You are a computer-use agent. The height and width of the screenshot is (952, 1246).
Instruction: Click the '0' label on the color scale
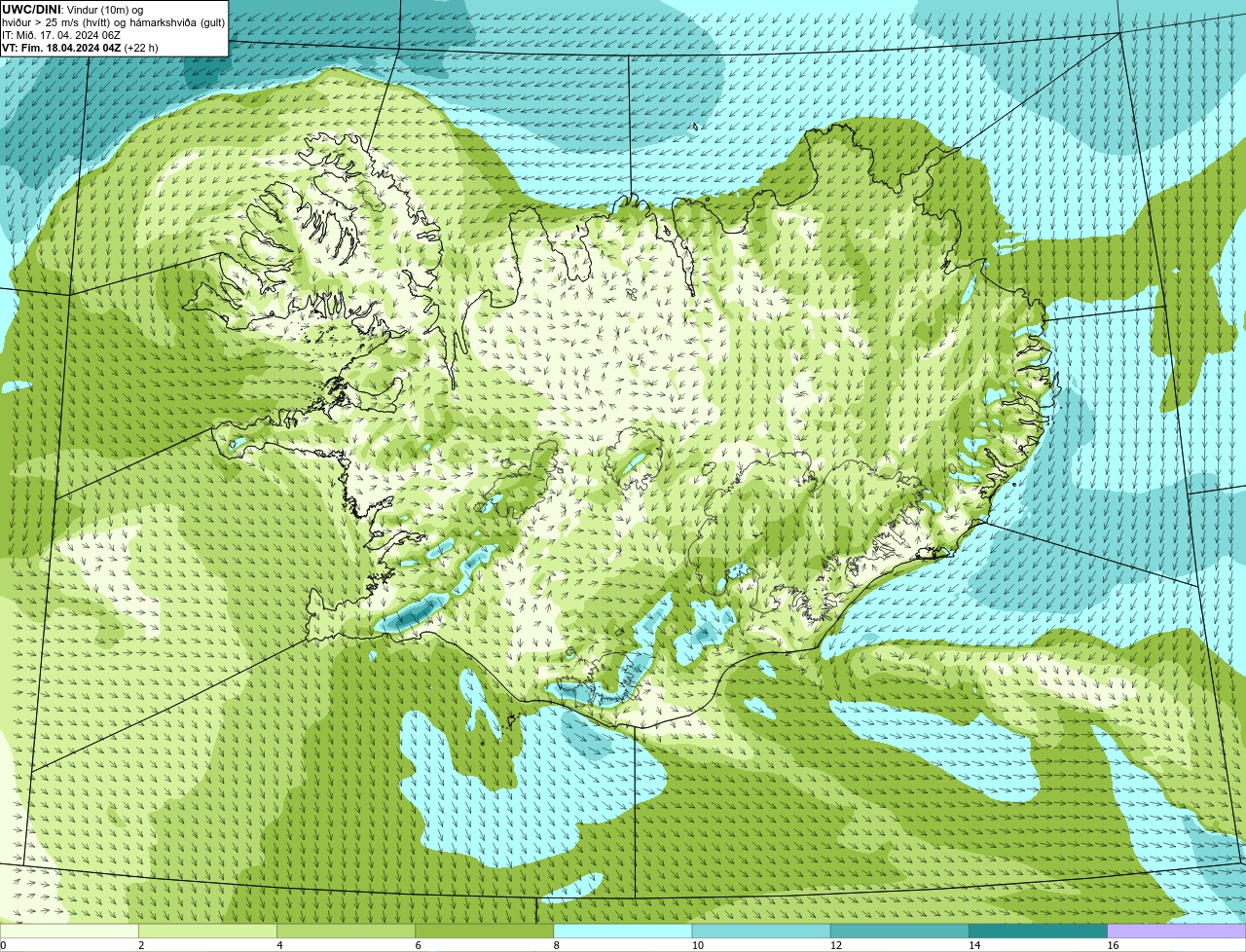[3, 945]
